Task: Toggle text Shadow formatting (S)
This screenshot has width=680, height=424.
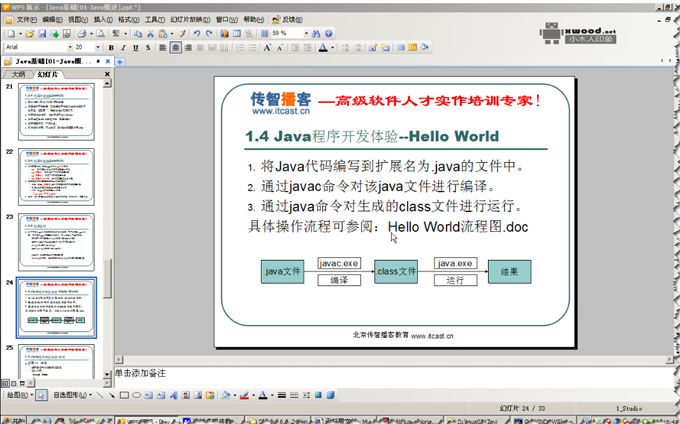Action: click(x=148, y=48)
